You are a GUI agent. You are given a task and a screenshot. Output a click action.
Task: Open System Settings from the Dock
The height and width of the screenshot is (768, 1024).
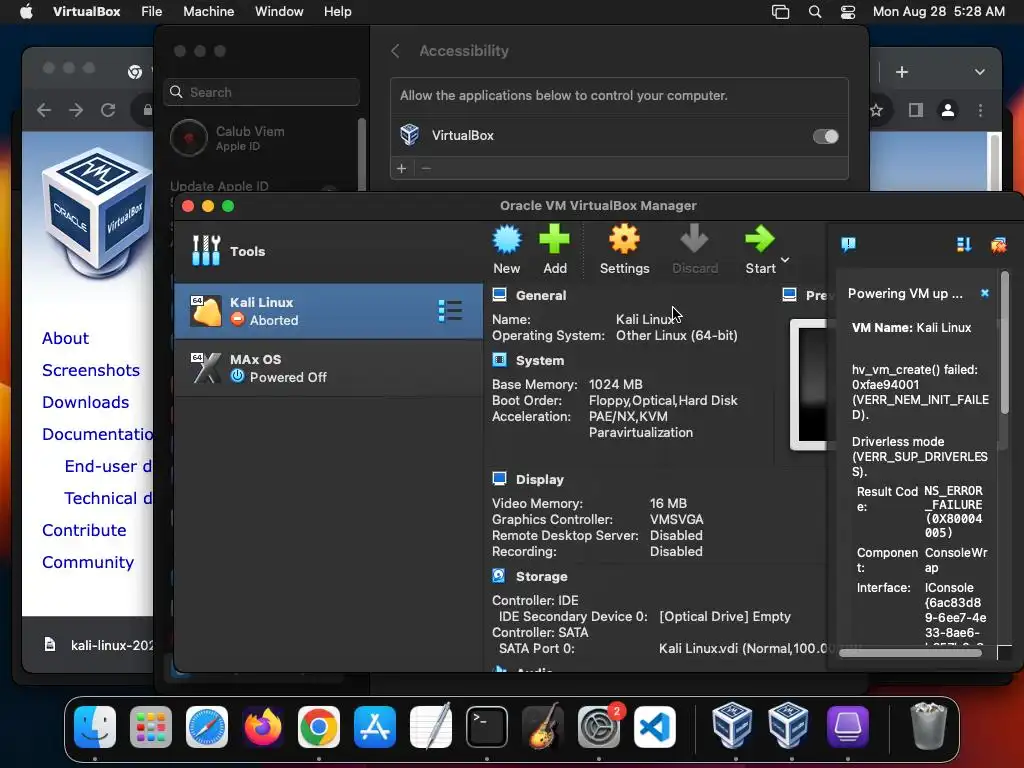tap(599, 727)
